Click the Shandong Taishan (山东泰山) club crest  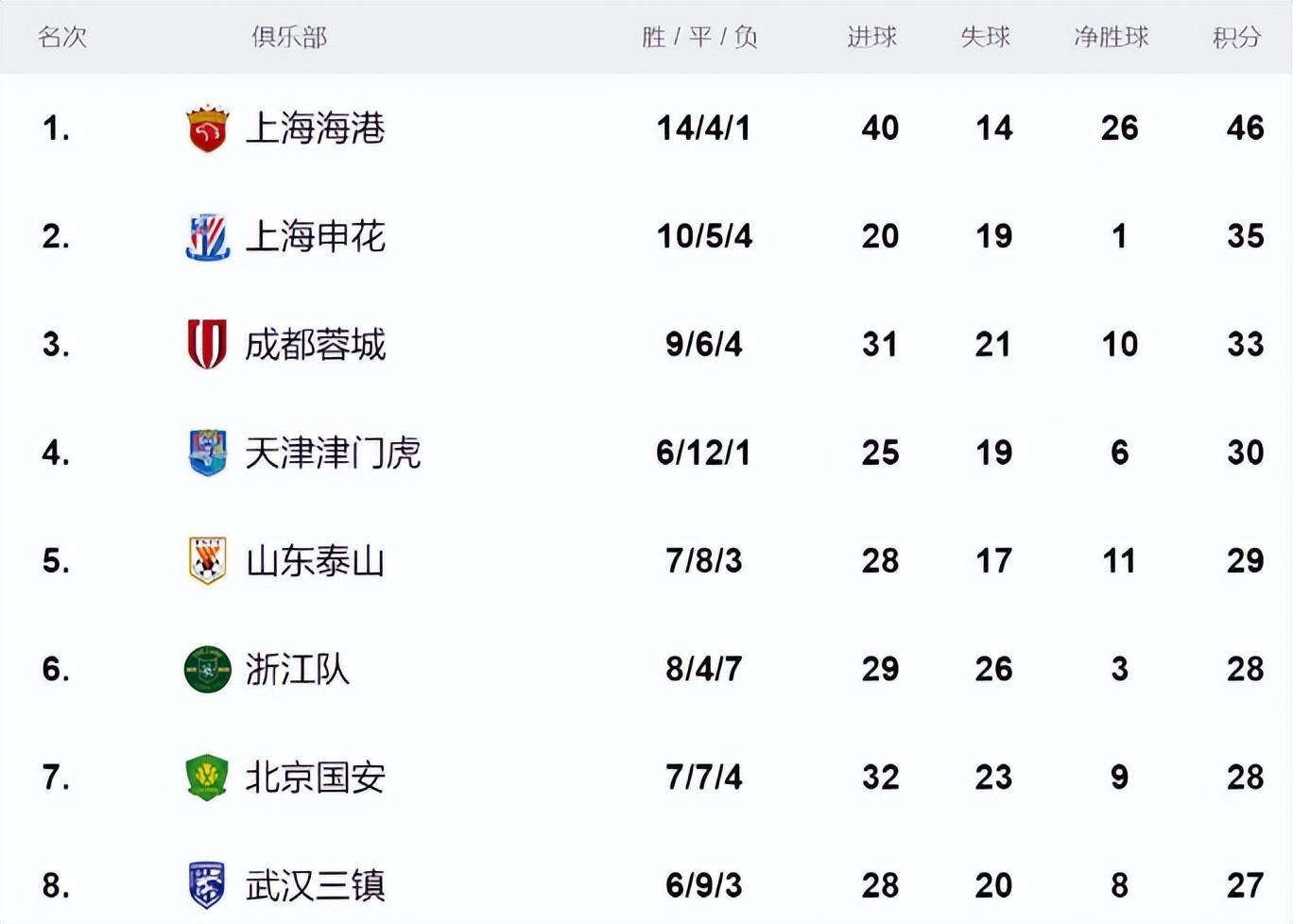(207, 560)
